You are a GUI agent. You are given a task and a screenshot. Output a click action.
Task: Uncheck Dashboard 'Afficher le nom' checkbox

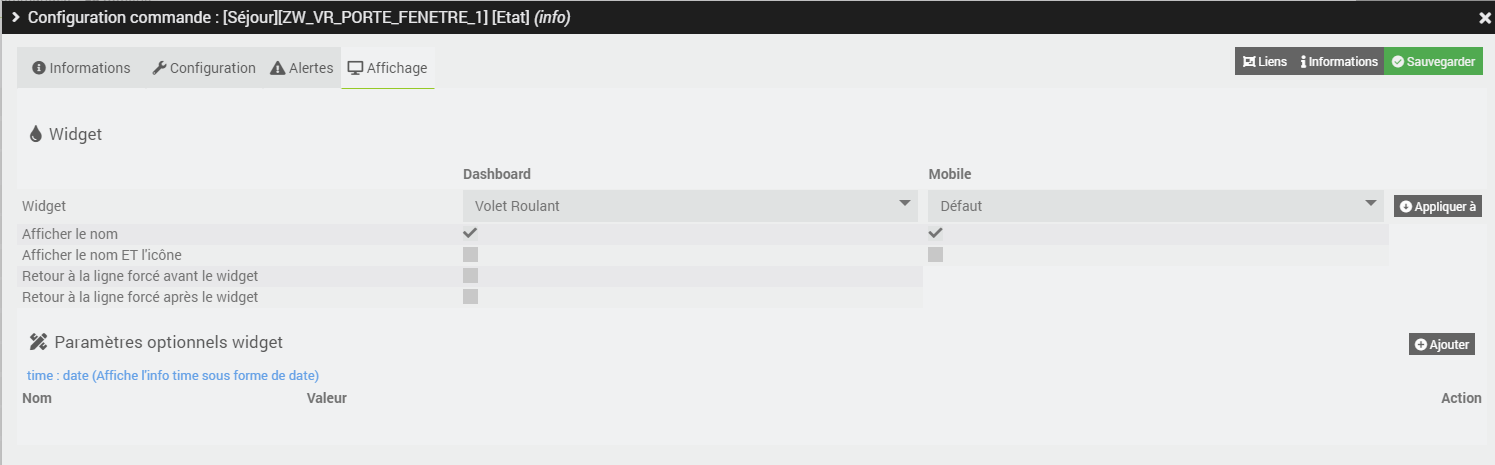point(470,233)
